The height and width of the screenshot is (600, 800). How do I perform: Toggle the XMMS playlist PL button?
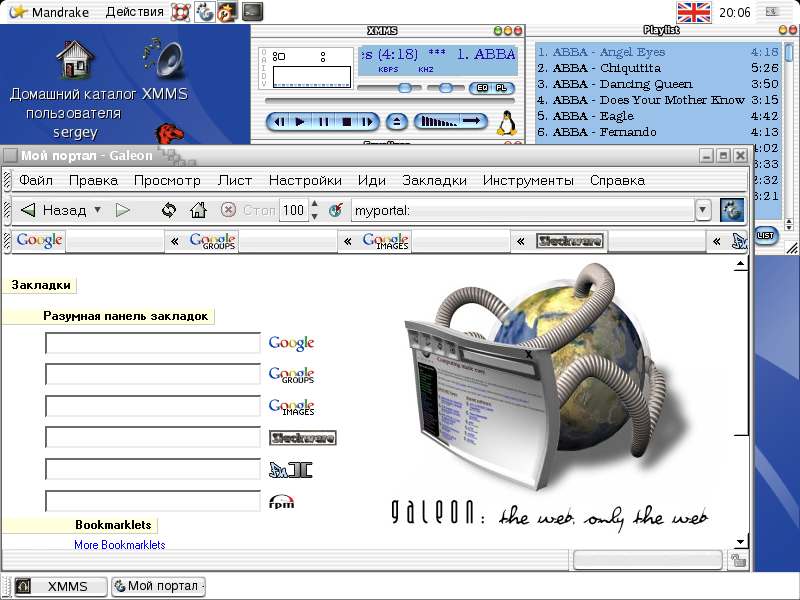[502, 88]
